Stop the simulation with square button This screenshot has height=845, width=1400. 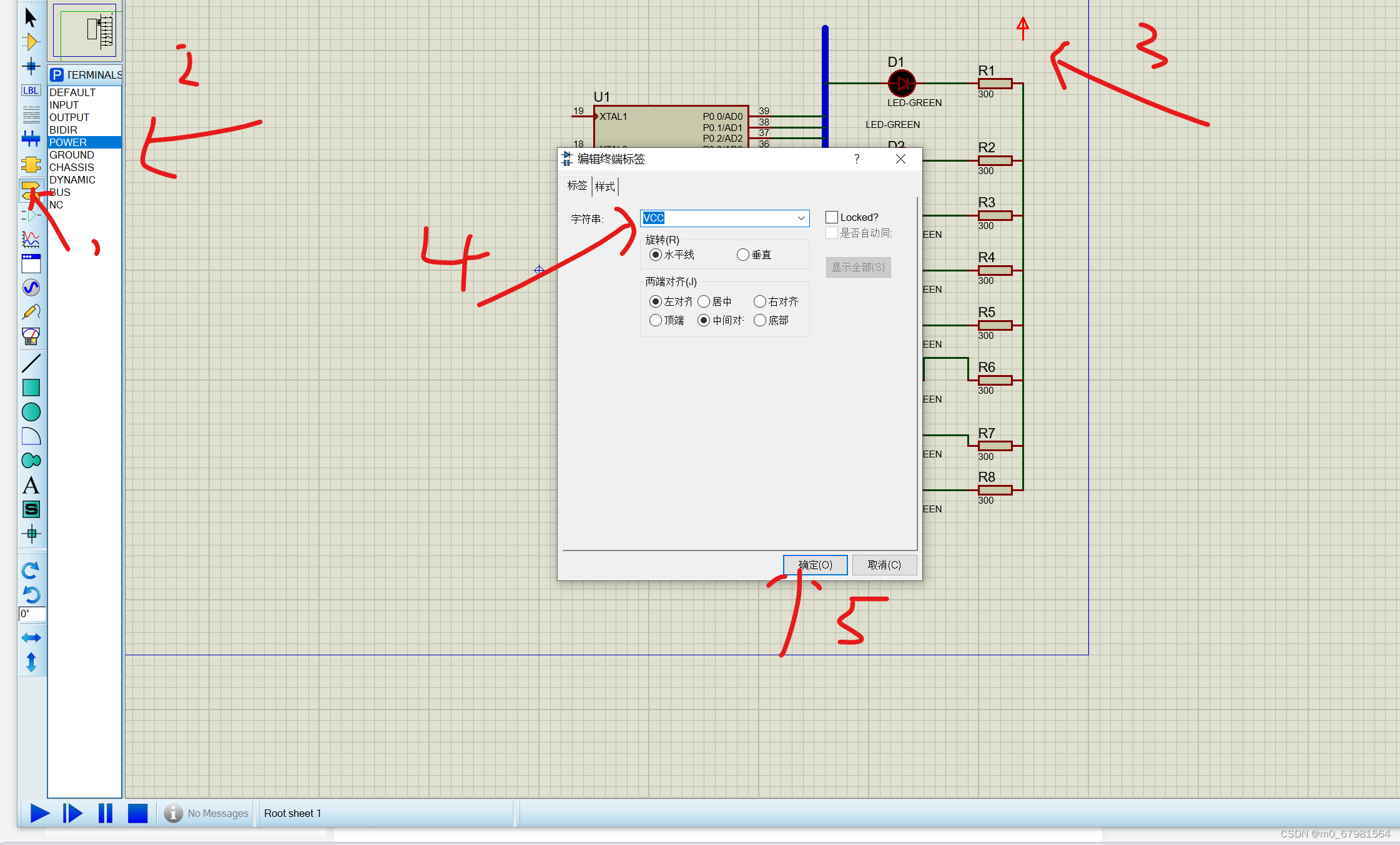pos(137,813)
